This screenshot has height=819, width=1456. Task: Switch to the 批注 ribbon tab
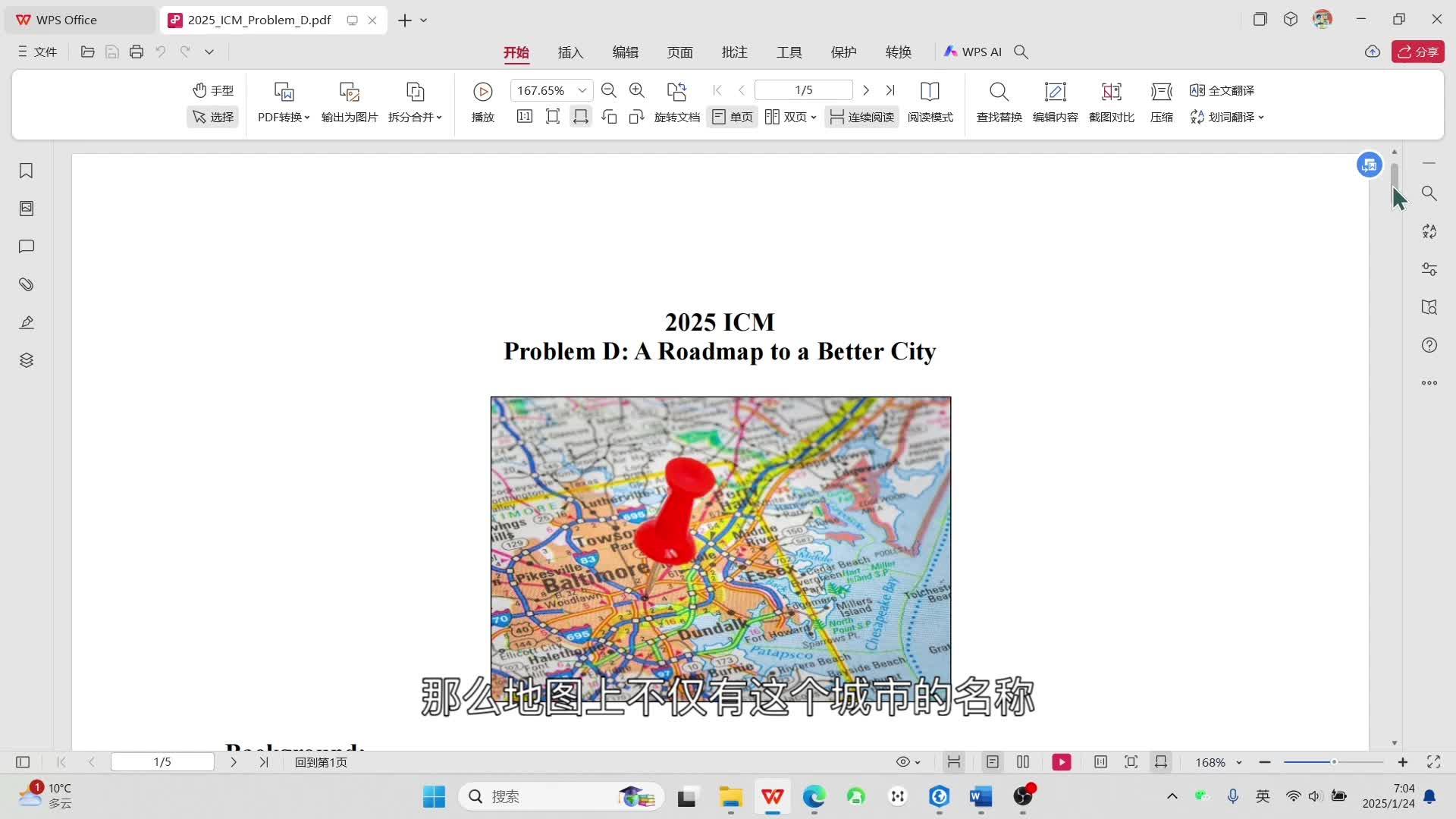point(733,52)
